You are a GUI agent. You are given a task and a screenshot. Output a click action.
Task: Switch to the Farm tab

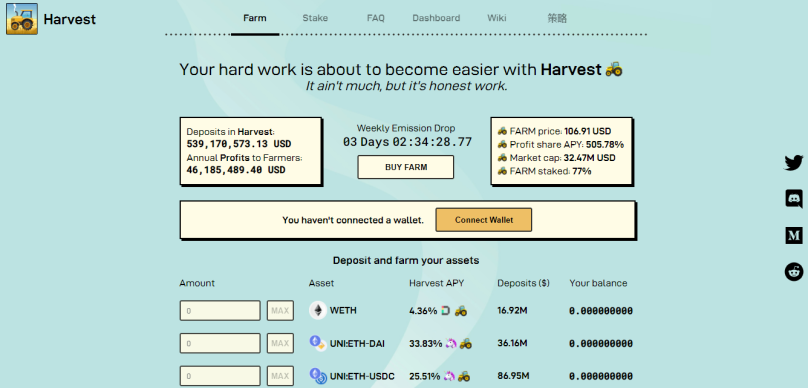pos(255,18)
